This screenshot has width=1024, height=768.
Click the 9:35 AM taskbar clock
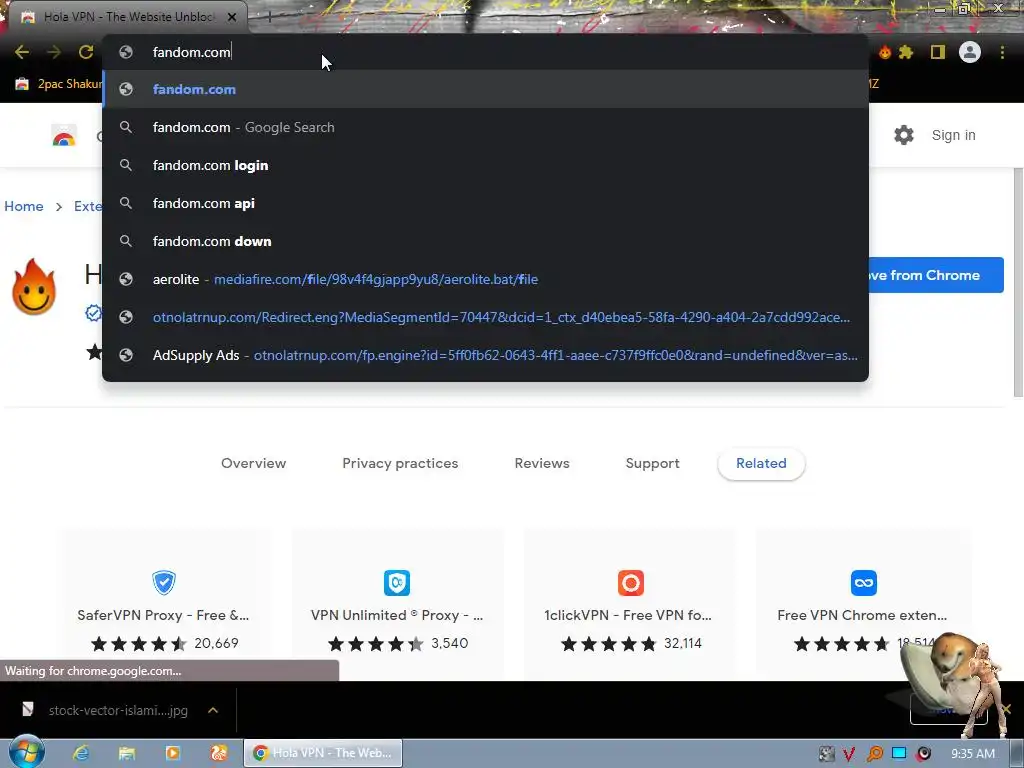973,754
